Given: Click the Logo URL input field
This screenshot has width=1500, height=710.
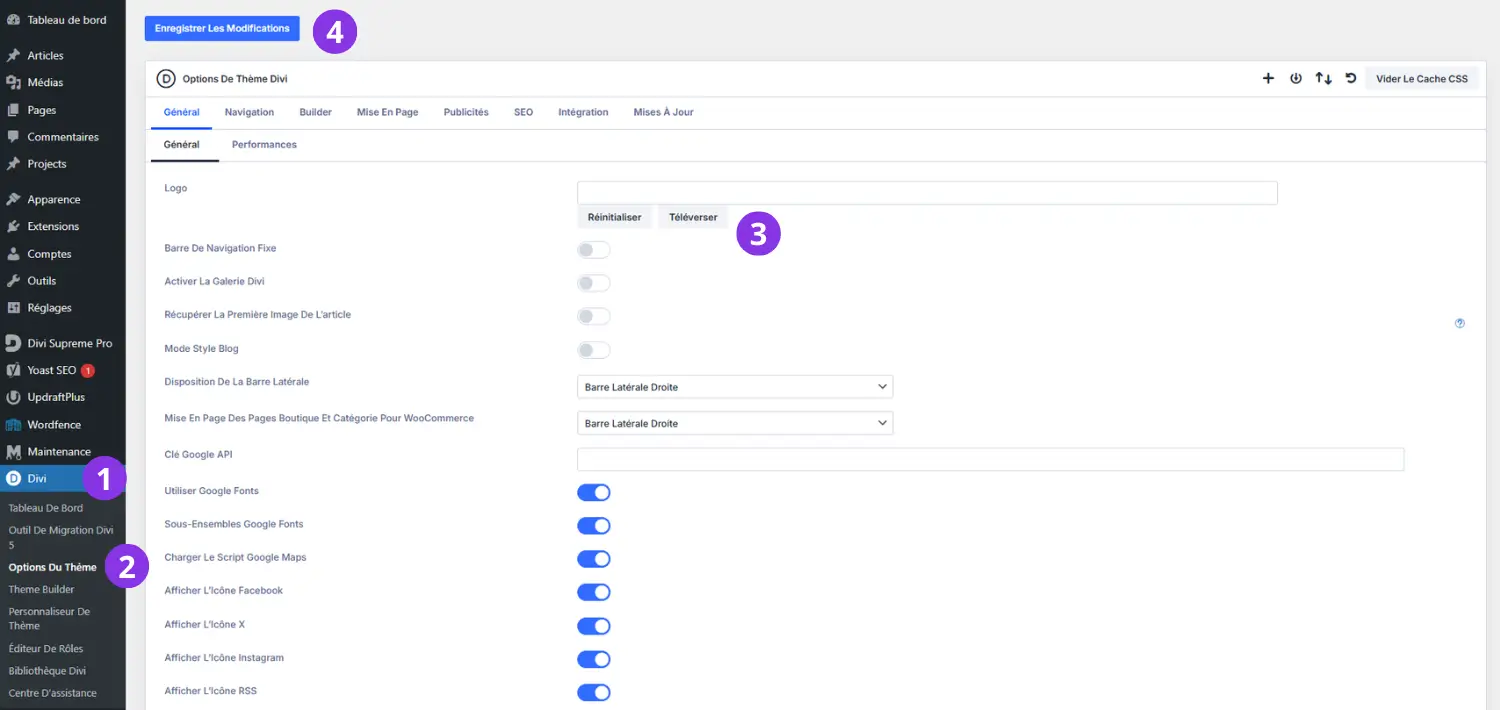Looking at the screenshot, I should [927, 193].
